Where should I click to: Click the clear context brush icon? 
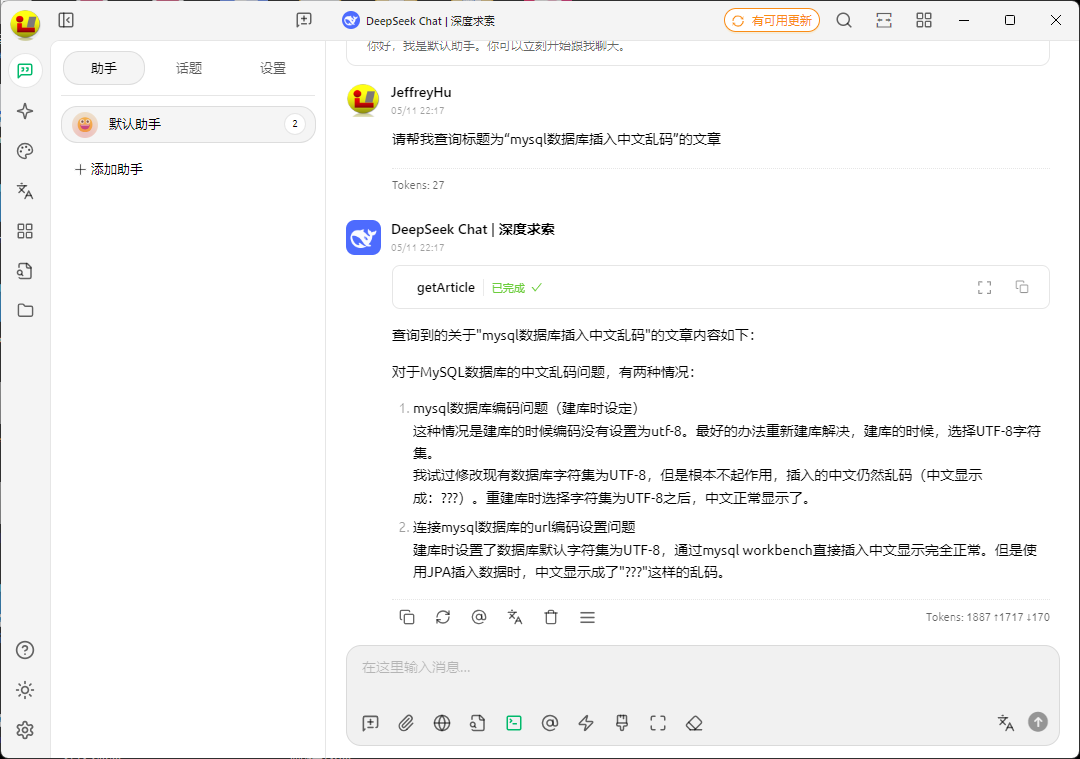click(x=622, y=722)
